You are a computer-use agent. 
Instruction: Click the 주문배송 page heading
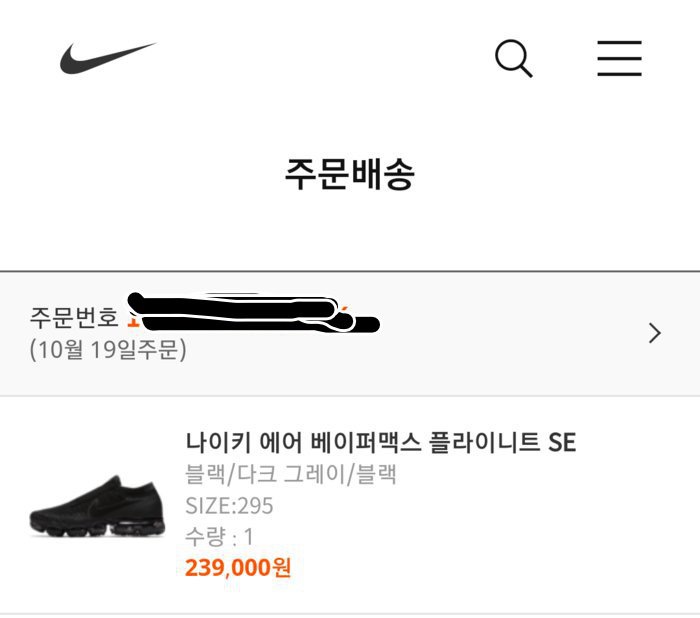point(350,174)
